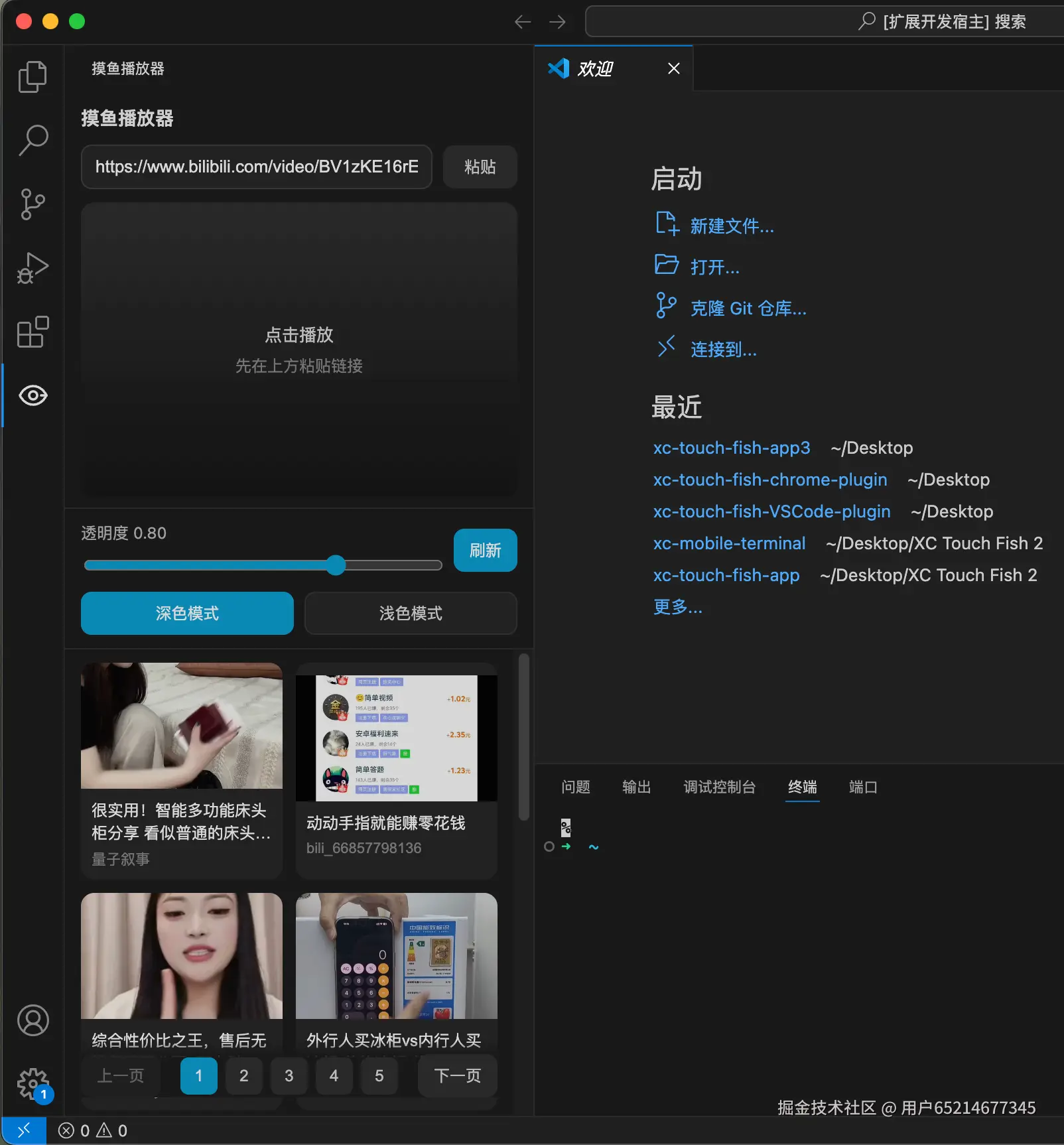Image resolution: width=1064 pixels, height=1145 pixels.
Task: Open the Source Control view
Action: 33,204
